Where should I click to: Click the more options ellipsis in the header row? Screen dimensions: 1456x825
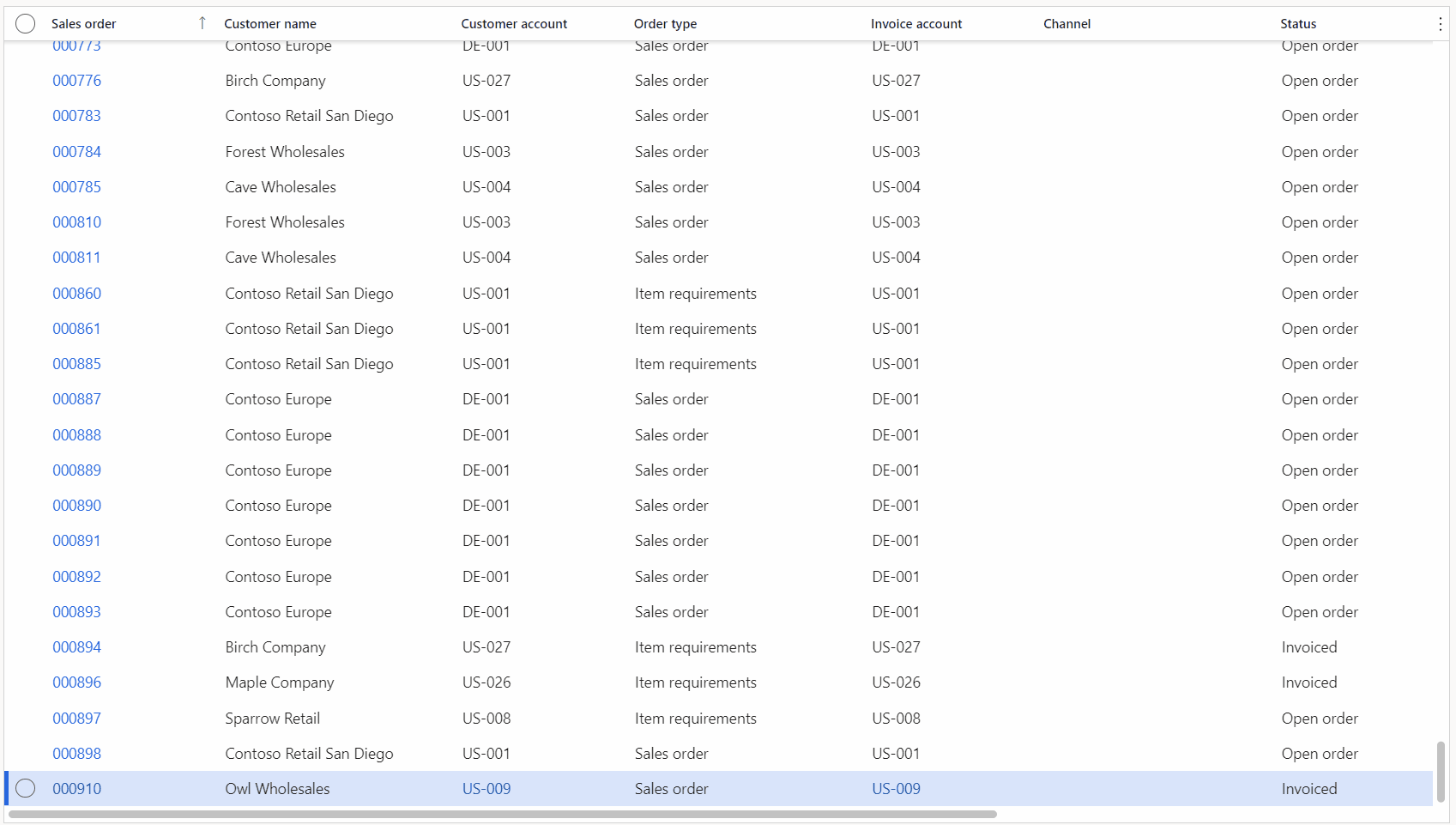point(1440,23)
